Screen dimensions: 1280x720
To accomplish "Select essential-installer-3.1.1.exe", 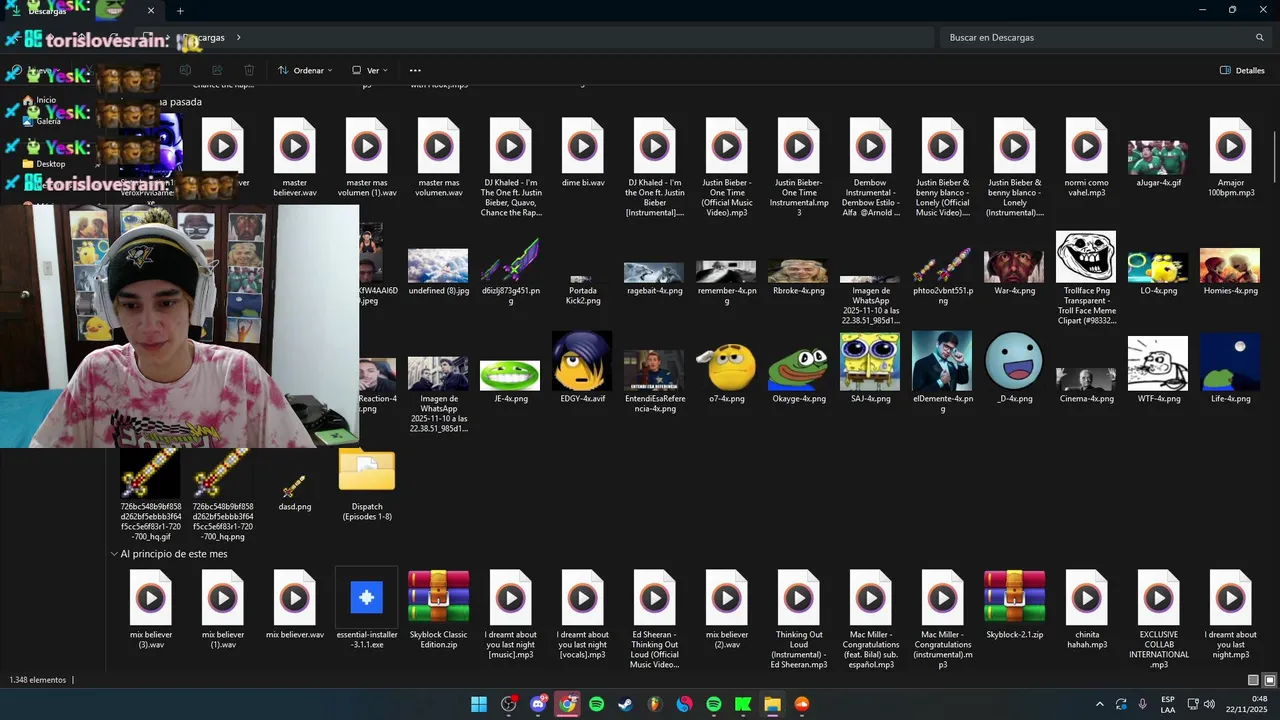I will coord(367,609).
